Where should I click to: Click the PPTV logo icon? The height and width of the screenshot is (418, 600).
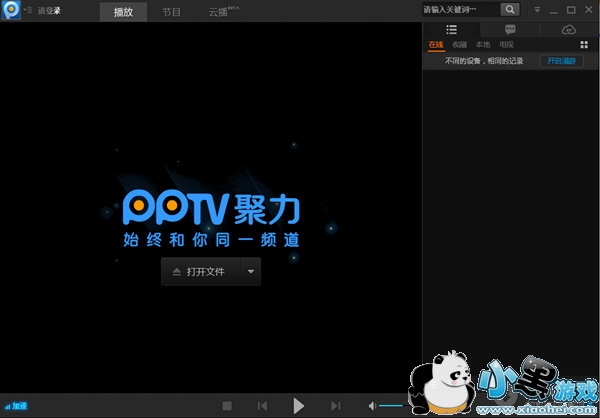pos(11,10)
